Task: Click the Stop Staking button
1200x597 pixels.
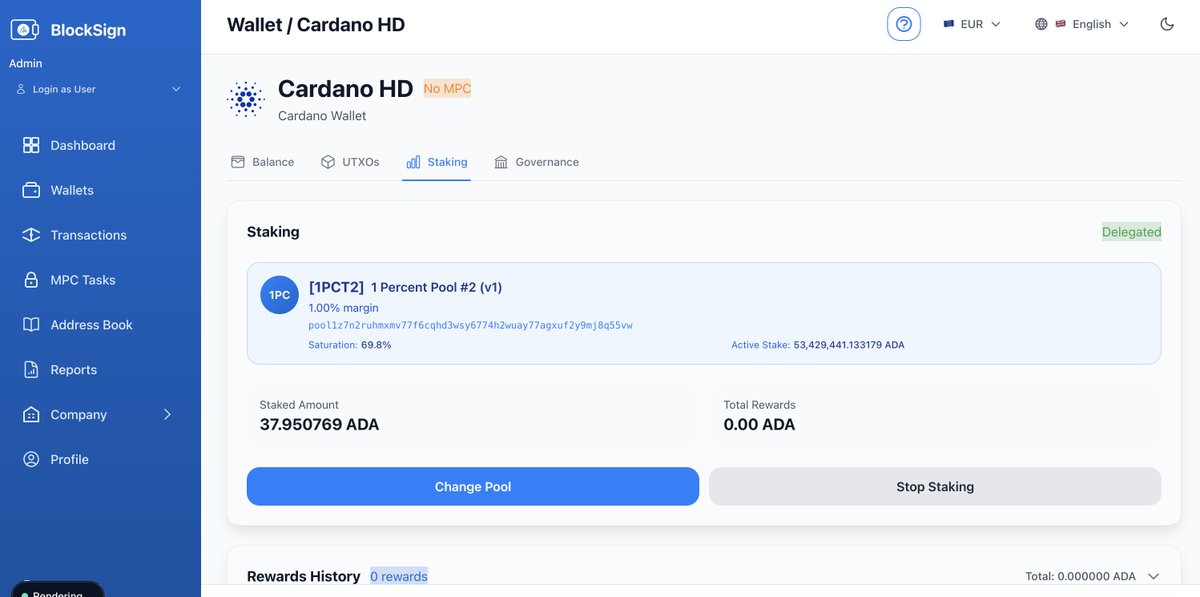Action: click(x=935, y=487)
